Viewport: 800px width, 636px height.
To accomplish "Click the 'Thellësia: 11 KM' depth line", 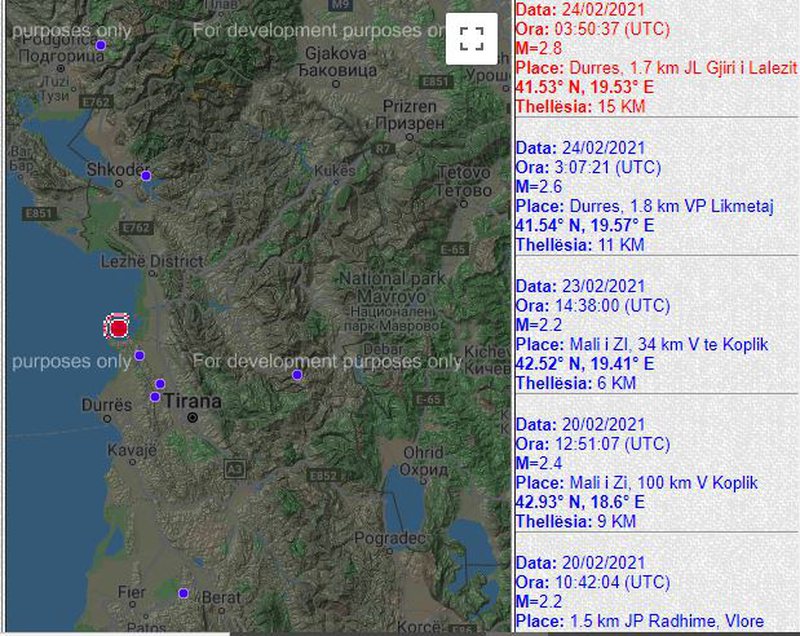I will [x=580, y=245].
